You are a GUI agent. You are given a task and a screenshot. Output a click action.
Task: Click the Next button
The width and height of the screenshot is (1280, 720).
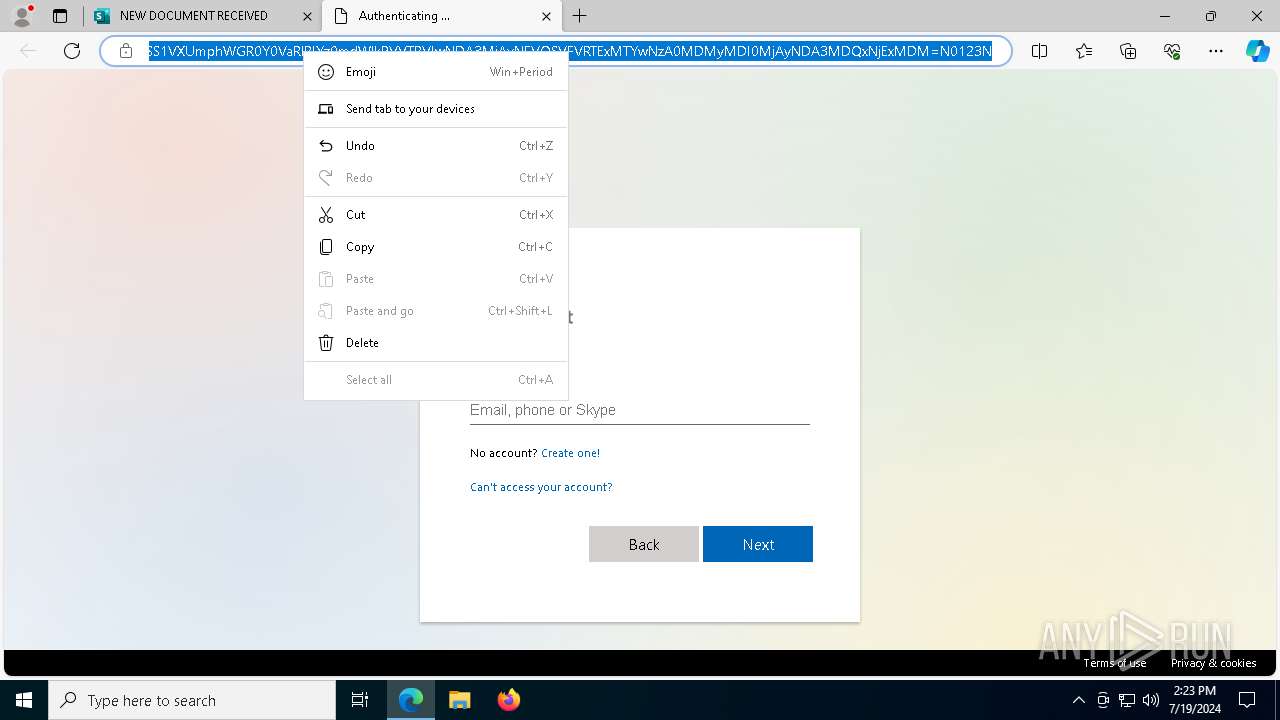coord(758,544)
